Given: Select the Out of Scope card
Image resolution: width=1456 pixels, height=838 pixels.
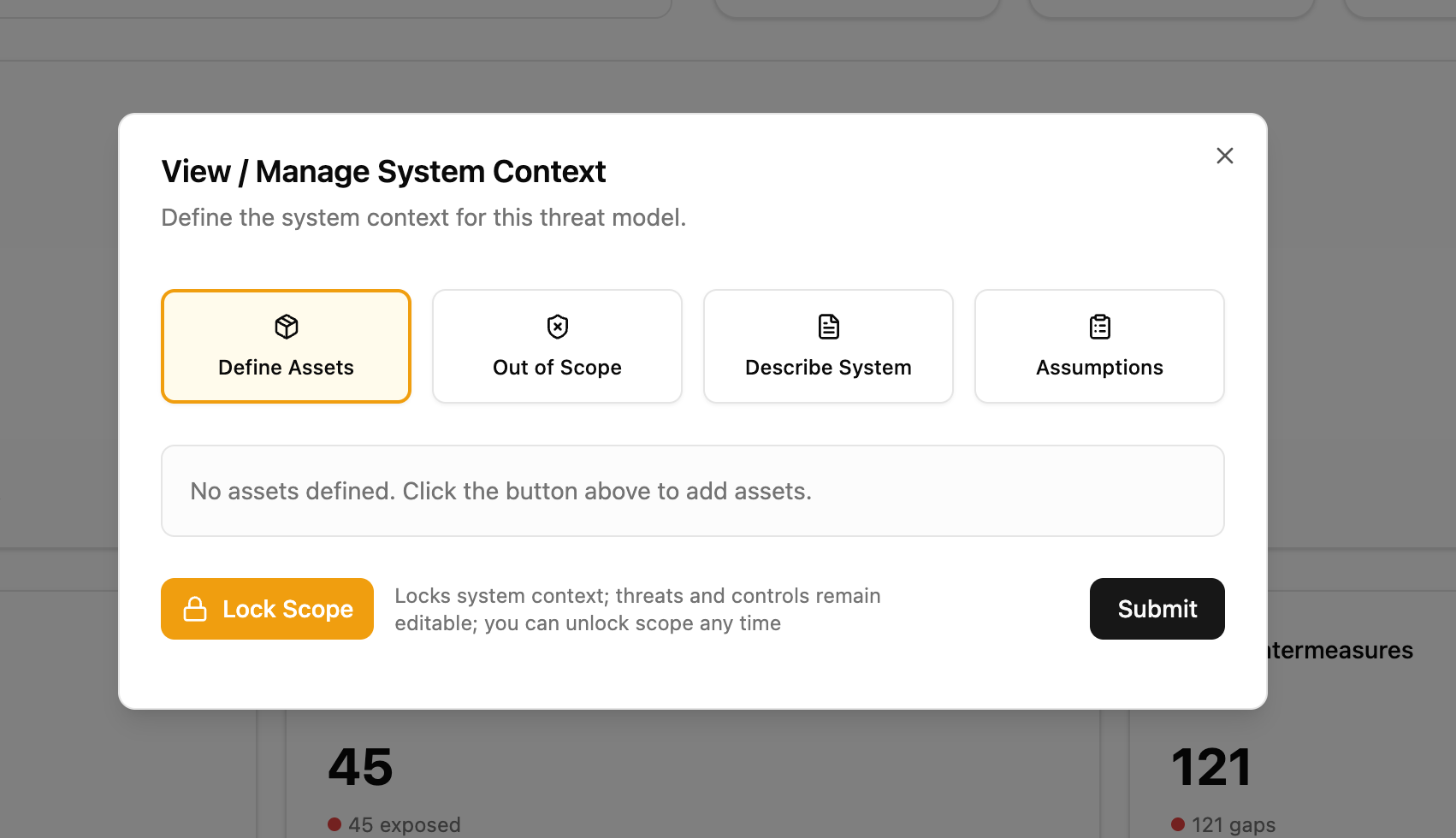Looking at the screenshot, I should click(556, 345).
